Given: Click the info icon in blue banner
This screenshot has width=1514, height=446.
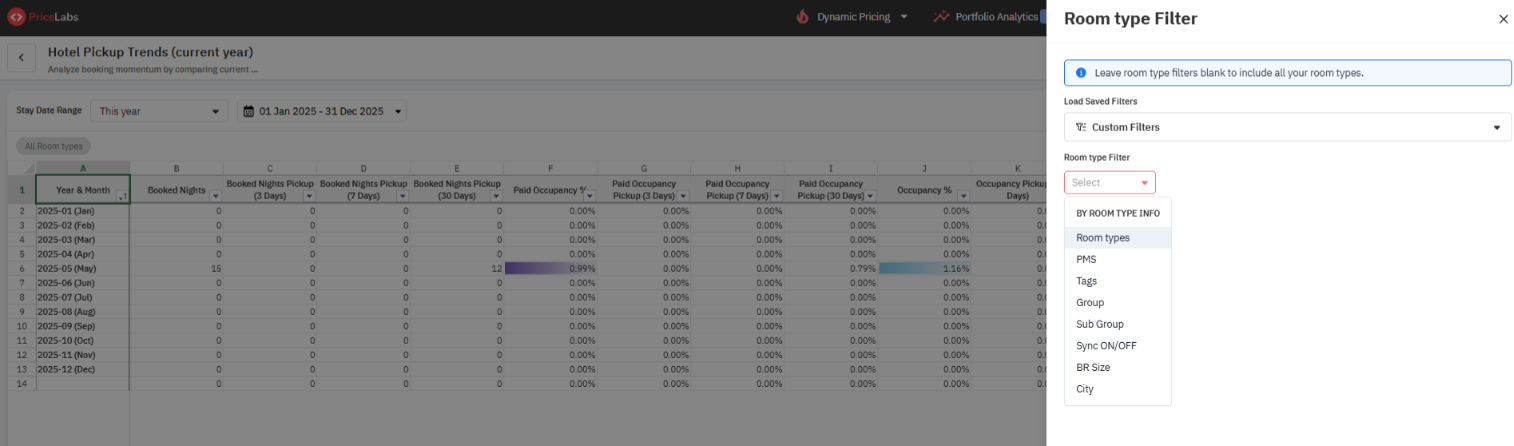Looking at the screenshot, I should [x=1081, y=73].
